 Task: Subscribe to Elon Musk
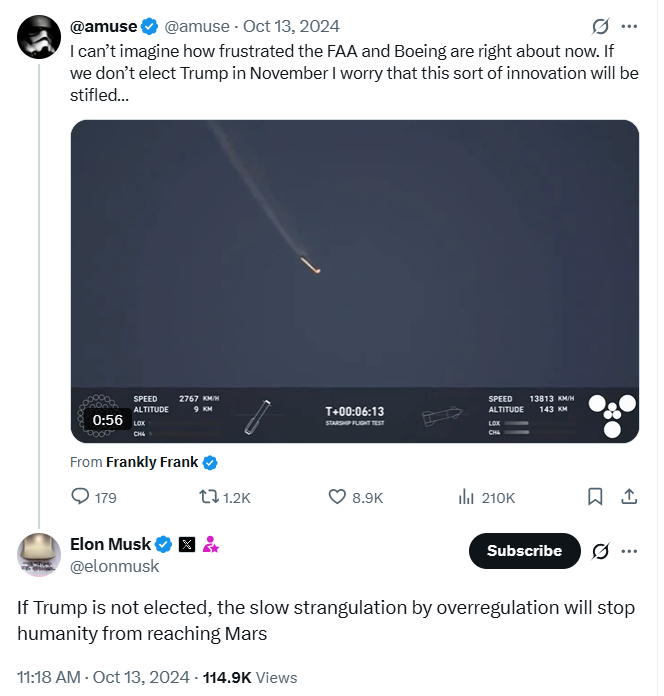click(x=524, y=551)
